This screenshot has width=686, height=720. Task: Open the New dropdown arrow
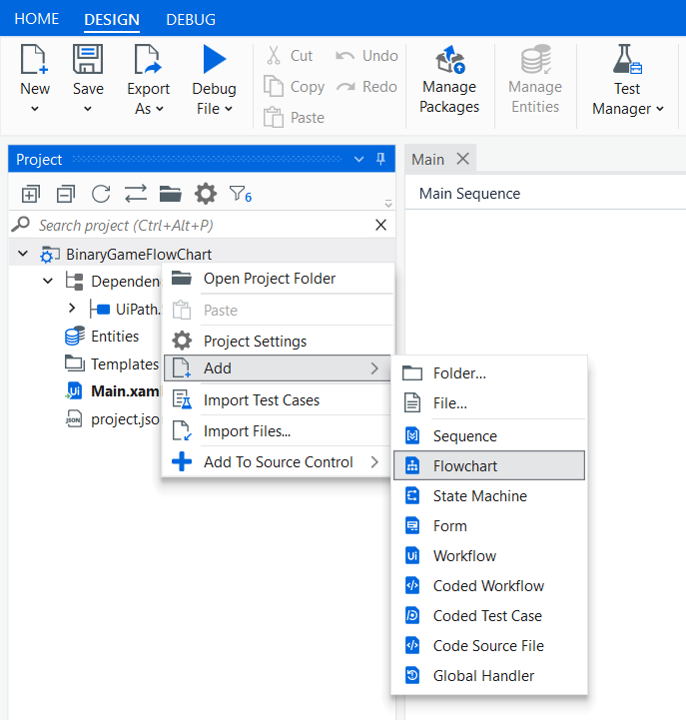(35, 109)
